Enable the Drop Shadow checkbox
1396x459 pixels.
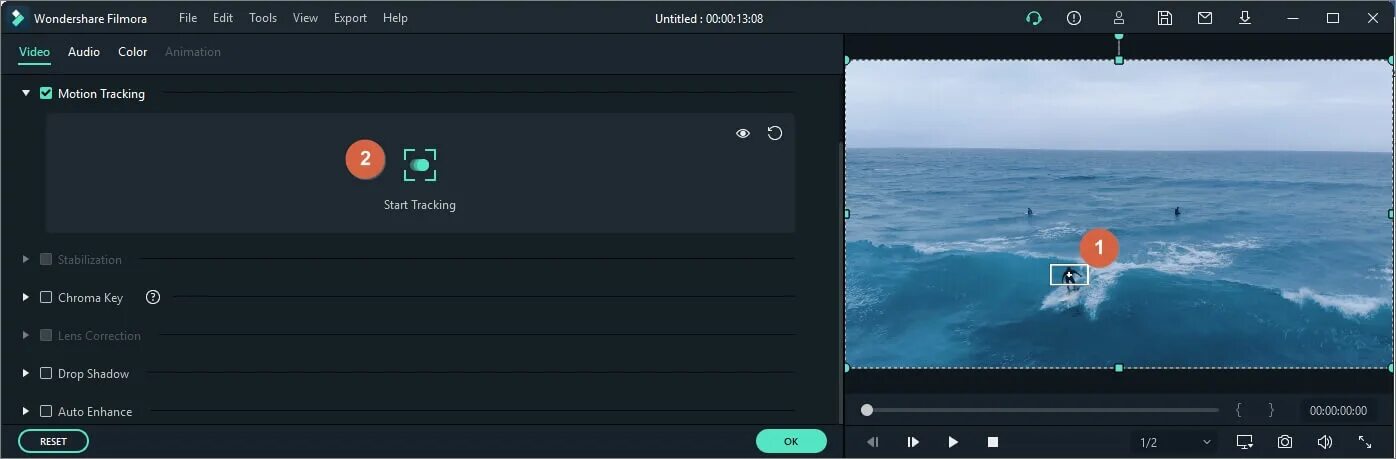point(46,373)
